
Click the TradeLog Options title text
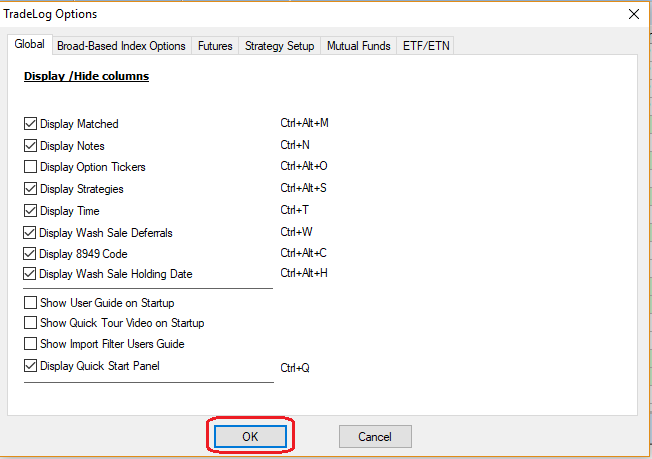click(50, 14)
